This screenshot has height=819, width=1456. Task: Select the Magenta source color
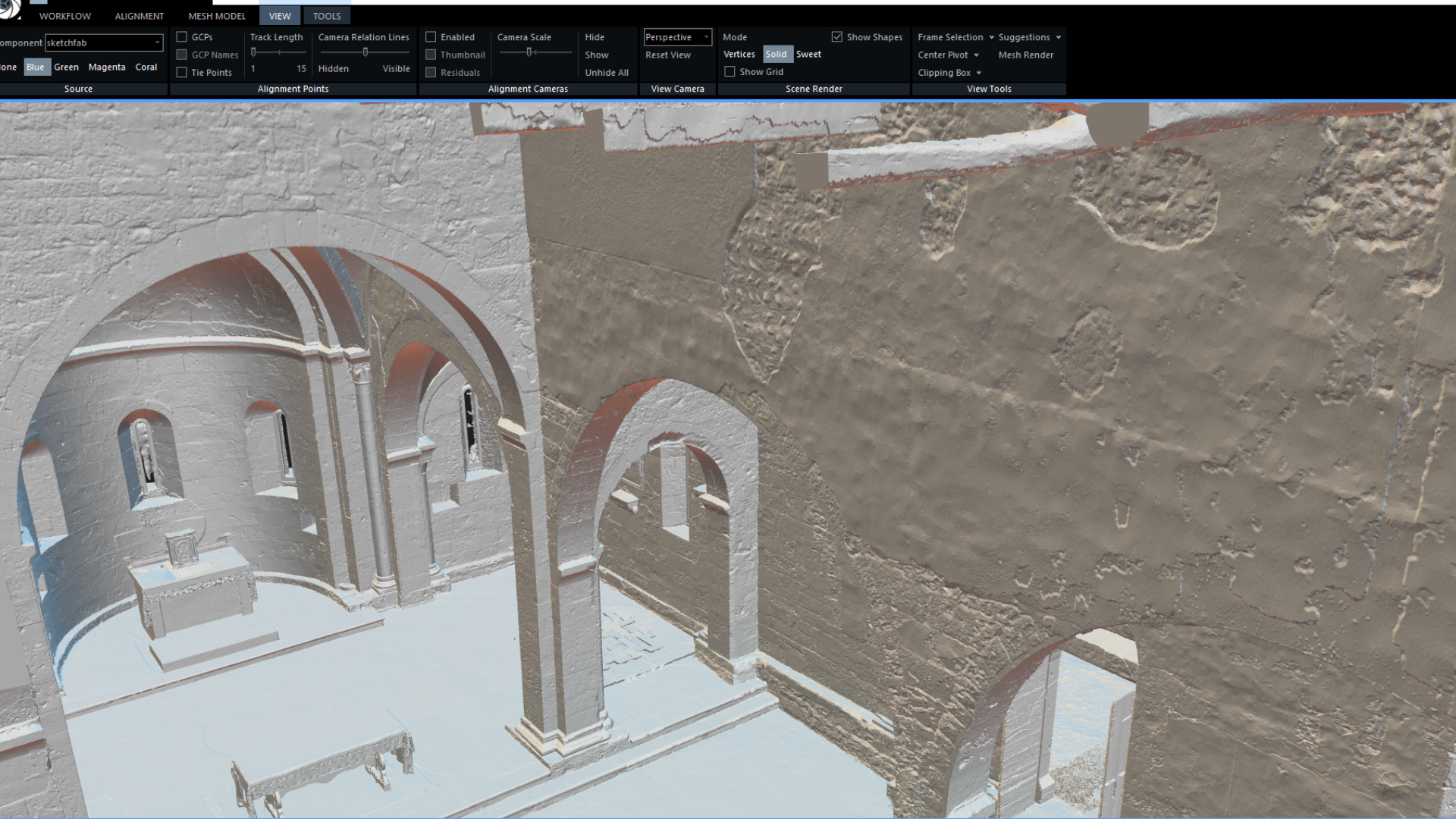pyautogui.click(x=107, y=67)
